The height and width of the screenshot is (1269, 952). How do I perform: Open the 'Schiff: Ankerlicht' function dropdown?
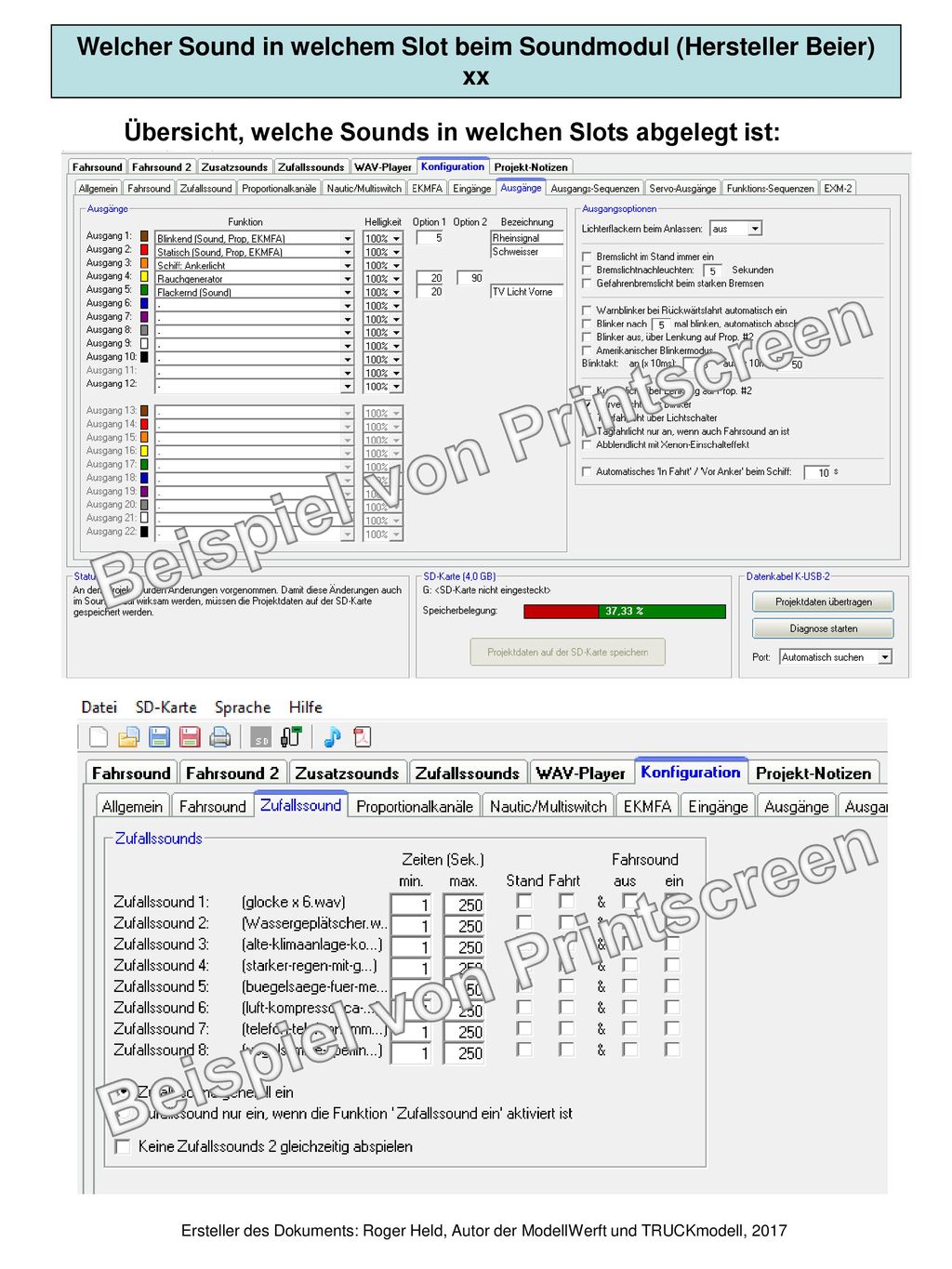click(x=348, y=266)
